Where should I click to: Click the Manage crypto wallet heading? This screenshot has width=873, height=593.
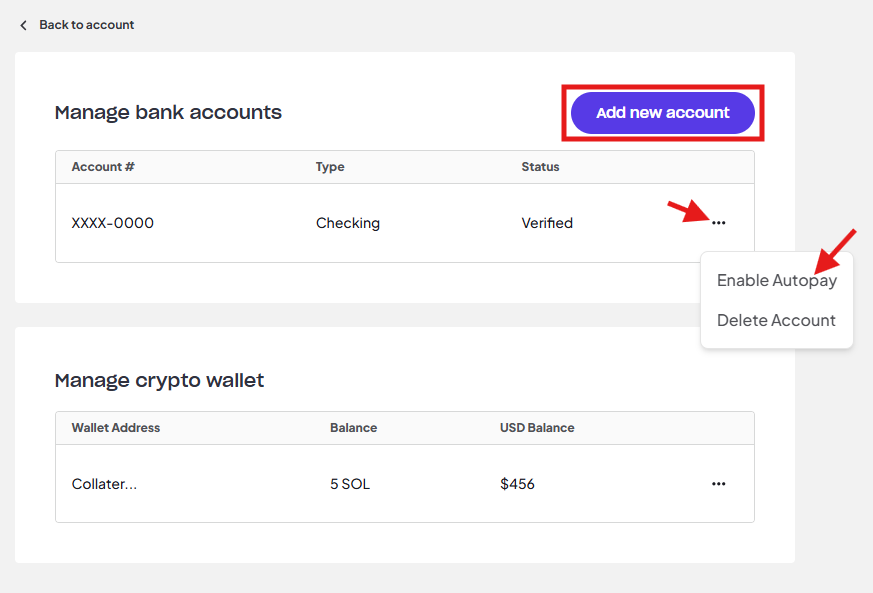159,381
